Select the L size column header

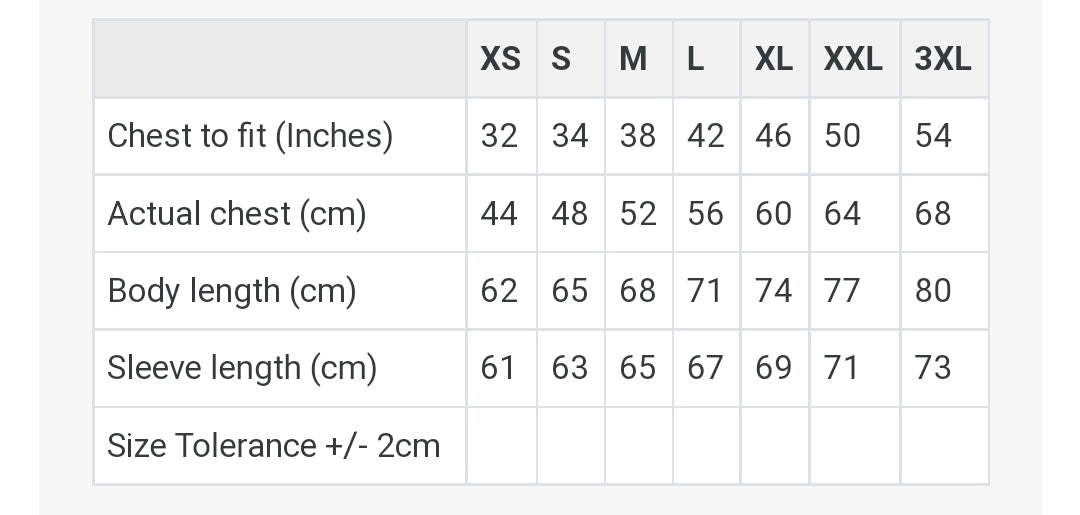pyautogui.click(x=695, y=59)
